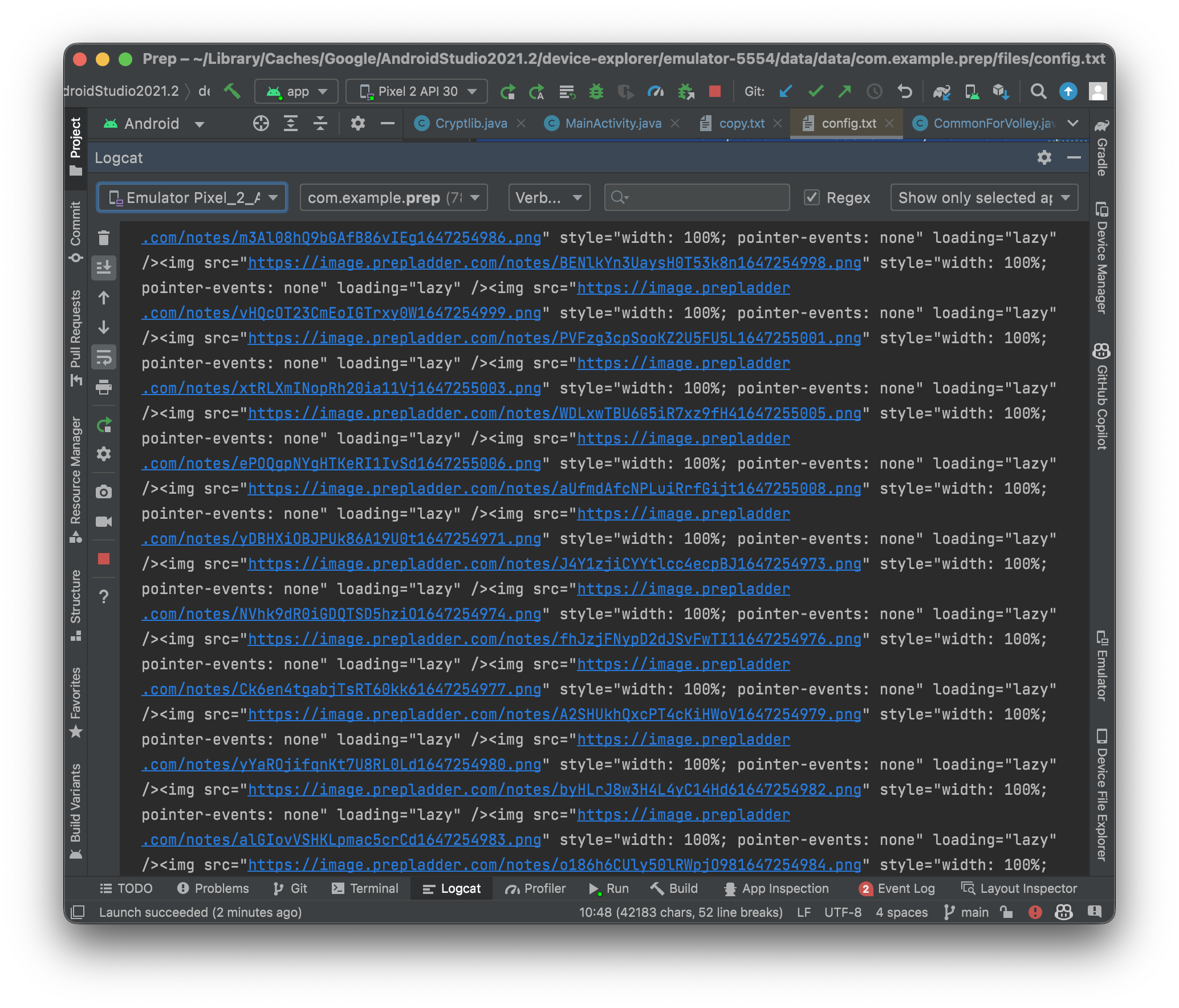Open the Gradle side panel

[1101, 148]
